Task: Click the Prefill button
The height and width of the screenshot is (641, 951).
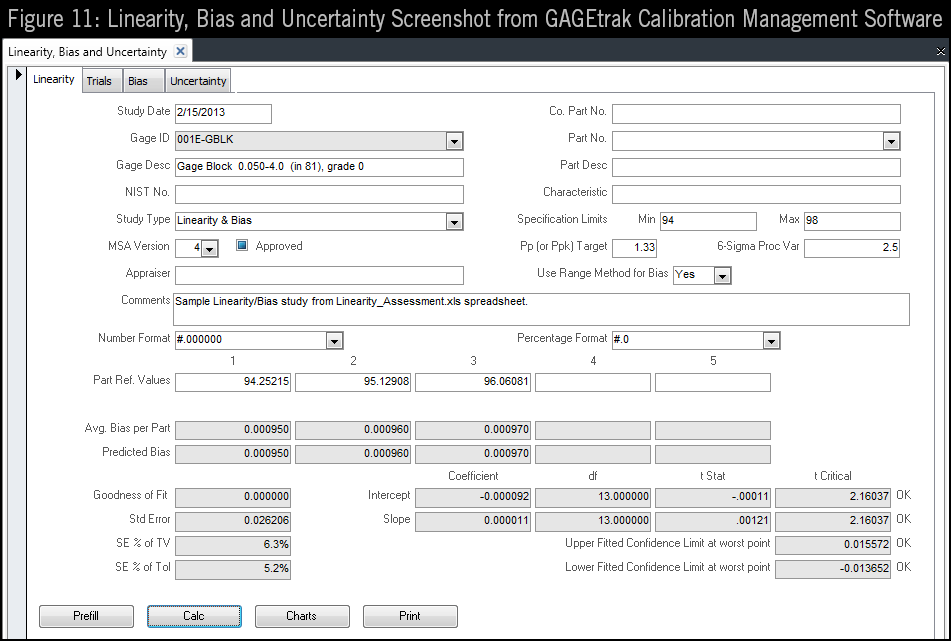Action: [86, 616]
